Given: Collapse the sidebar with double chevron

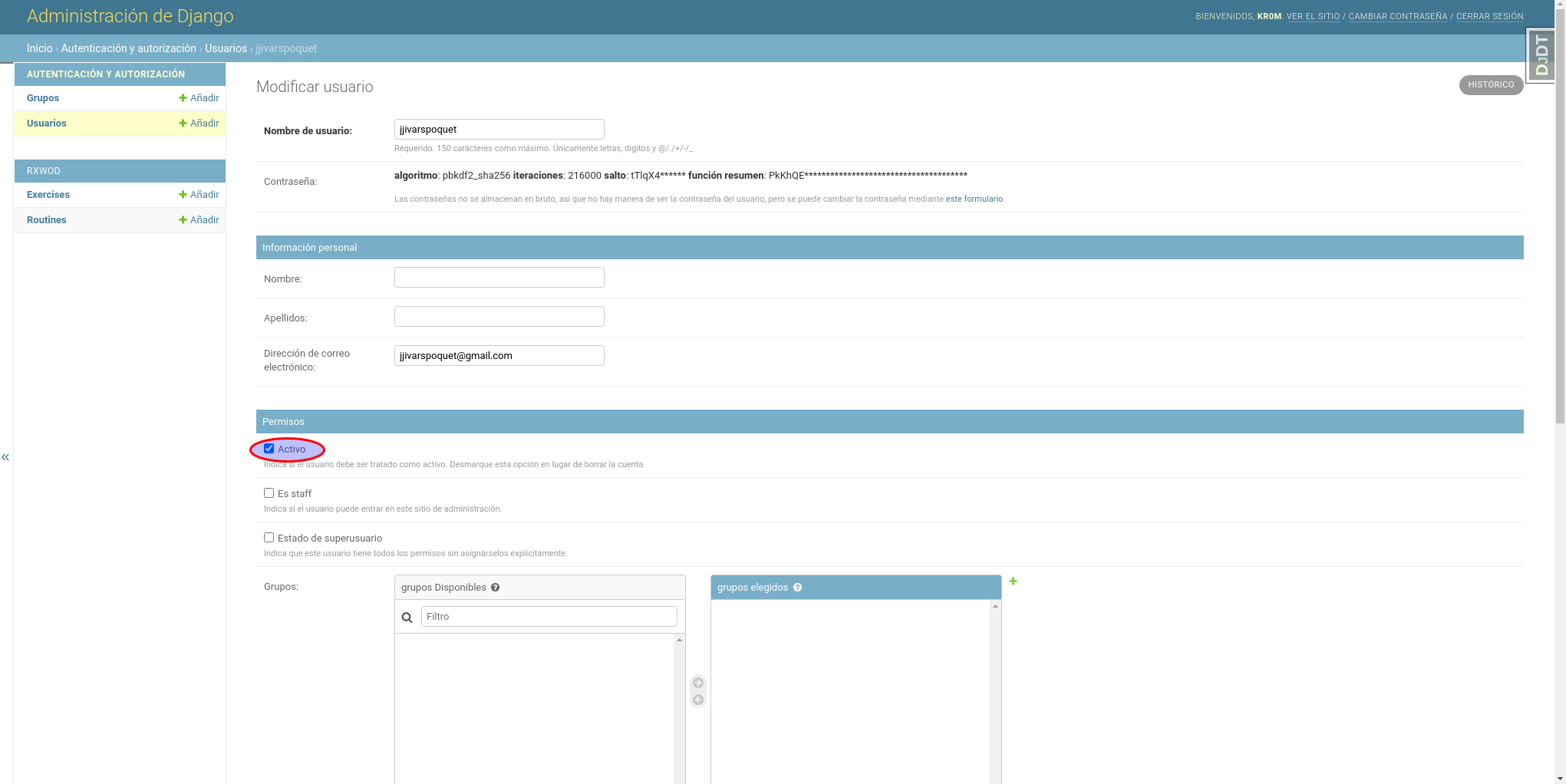Looking at the screenshot, I should click(5, 457).
